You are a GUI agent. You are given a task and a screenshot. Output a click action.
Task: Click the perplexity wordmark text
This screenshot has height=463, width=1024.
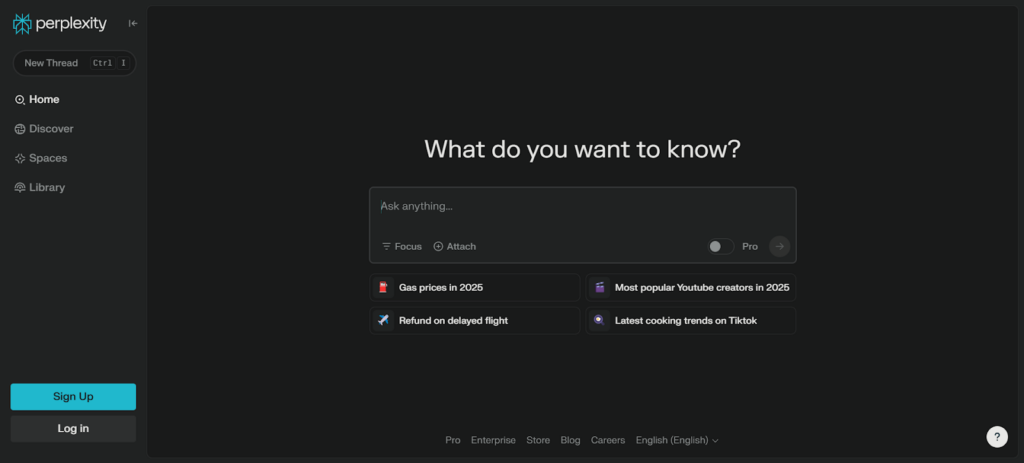tap(71, 25)
